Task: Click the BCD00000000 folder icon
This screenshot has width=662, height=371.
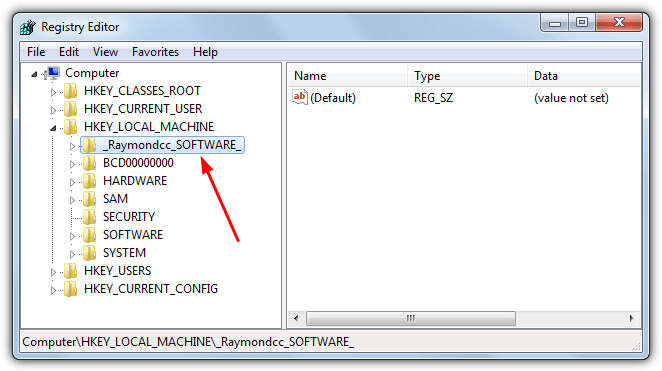Action: [89, 163]
